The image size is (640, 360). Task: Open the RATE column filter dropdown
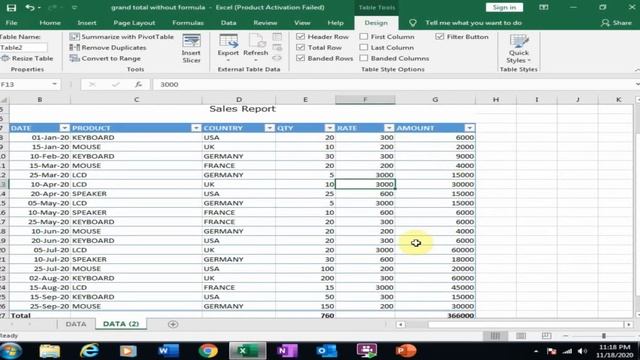tap(389, 128)
